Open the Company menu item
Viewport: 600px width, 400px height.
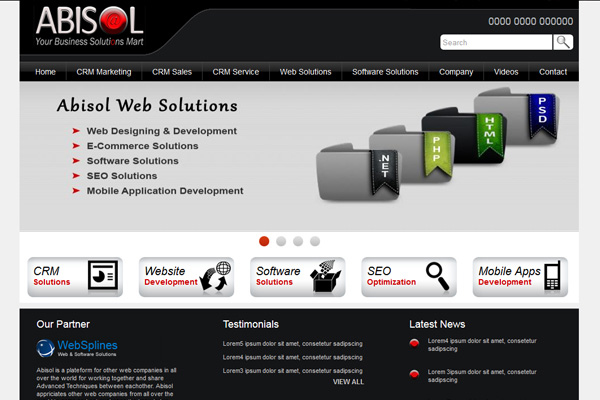coord(456,72)
